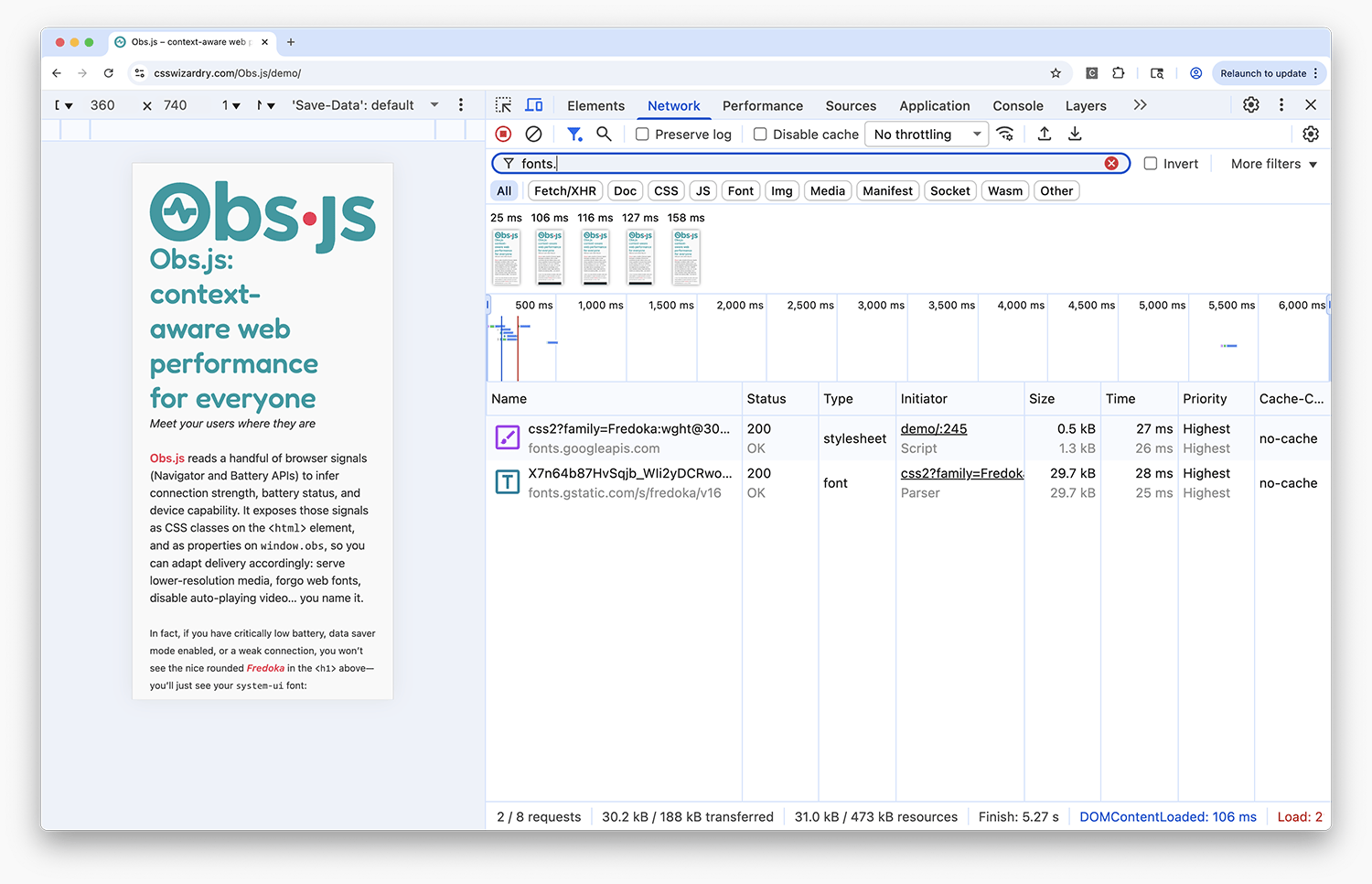
Task: Select the 158 ms screenshot thumbnail
Action: click(x=687, y=257)
